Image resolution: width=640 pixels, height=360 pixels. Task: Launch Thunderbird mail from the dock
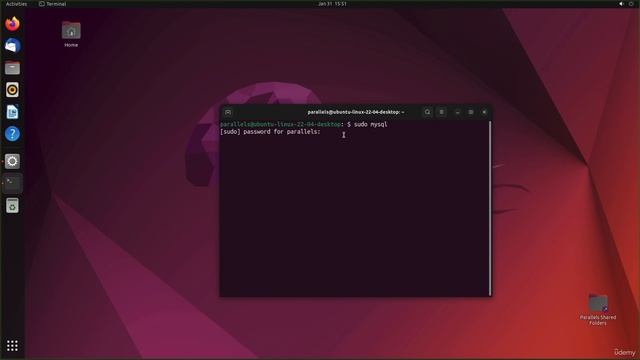coord(12,45)
